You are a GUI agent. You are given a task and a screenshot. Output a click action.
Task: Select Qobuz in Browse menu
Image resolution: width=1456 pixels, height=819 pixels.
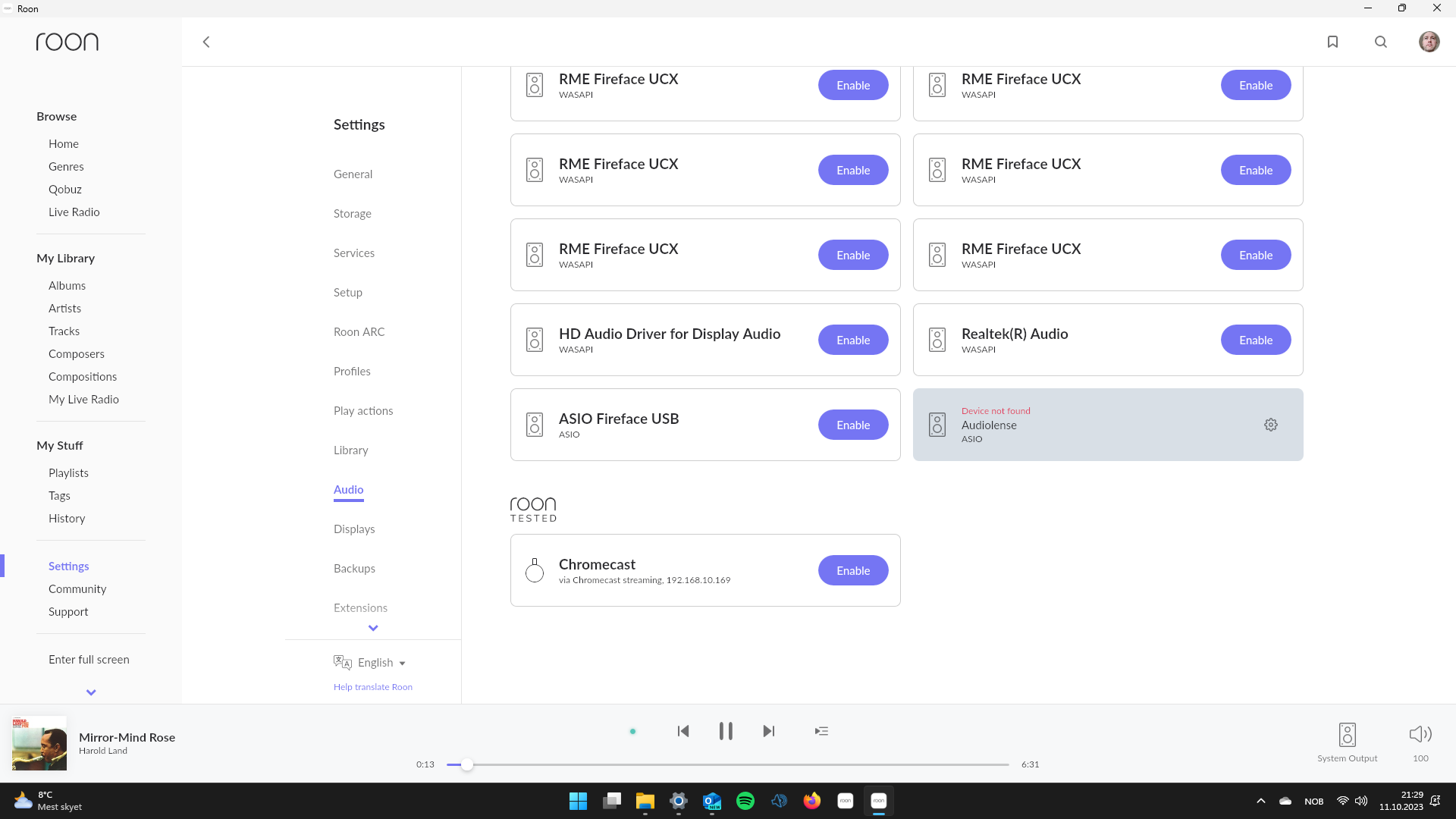coord(65,190)
